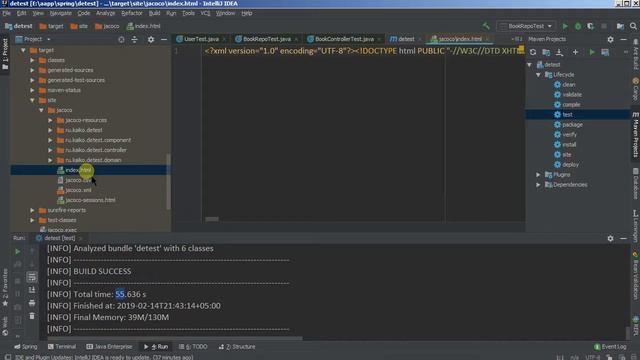Image resolution: width=640 pixels, height=360 pixels.
Task: Collapse the jacoco folder in the tree
Action: pyautogui.click(x=41, y=110)
